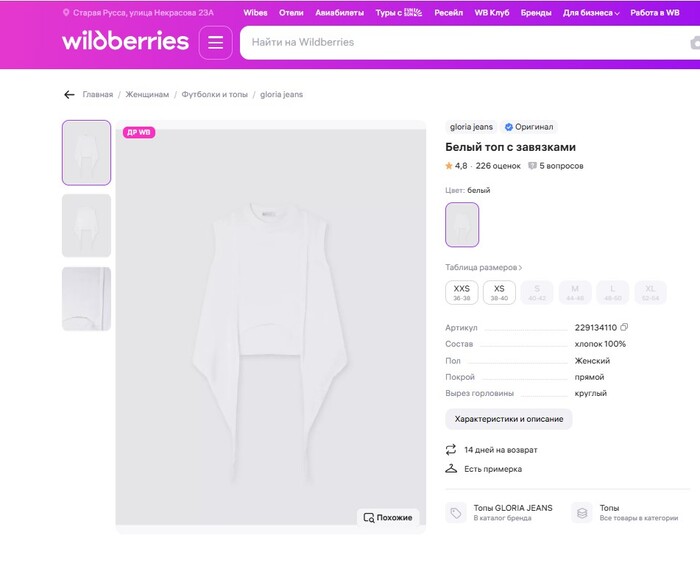Click the back arrow icon
This screenshot has width=700, height=577.
[69, 95]
